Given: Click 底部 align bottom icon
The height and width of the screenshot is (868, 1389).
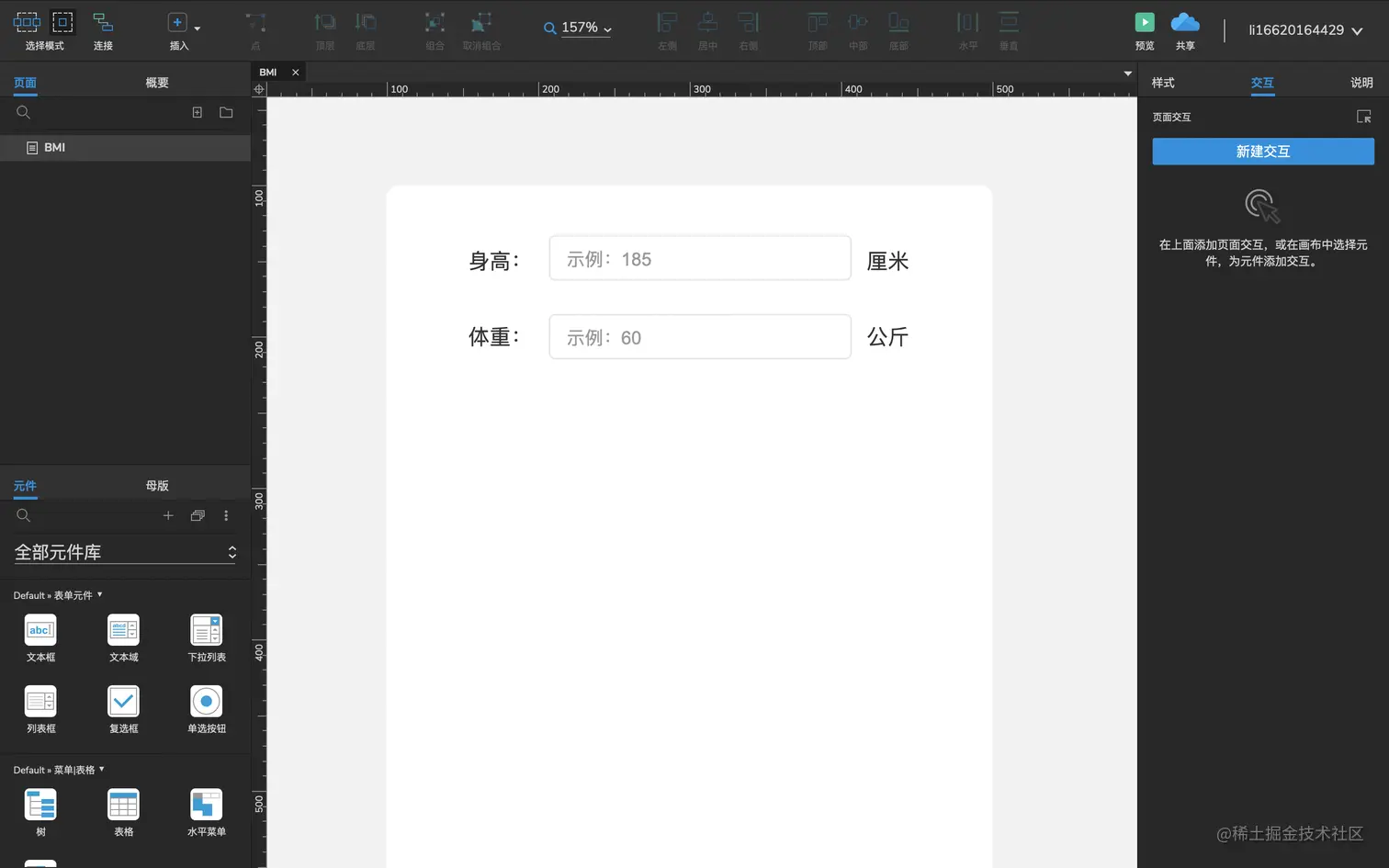Looking at the screenshot, I should (x=898, y=23).
